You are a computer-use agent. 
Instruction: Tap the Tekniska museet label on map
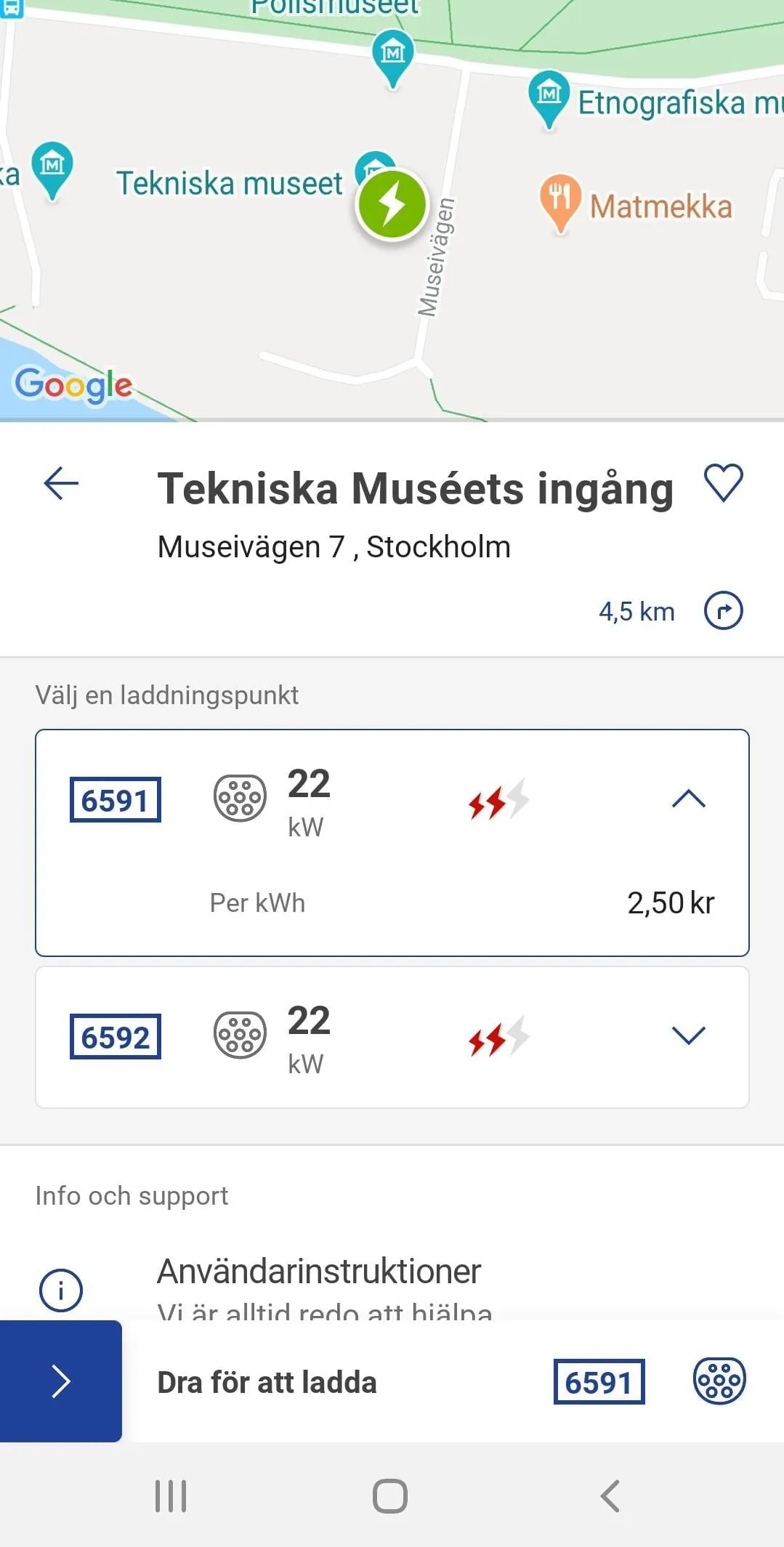click(229, 183)
